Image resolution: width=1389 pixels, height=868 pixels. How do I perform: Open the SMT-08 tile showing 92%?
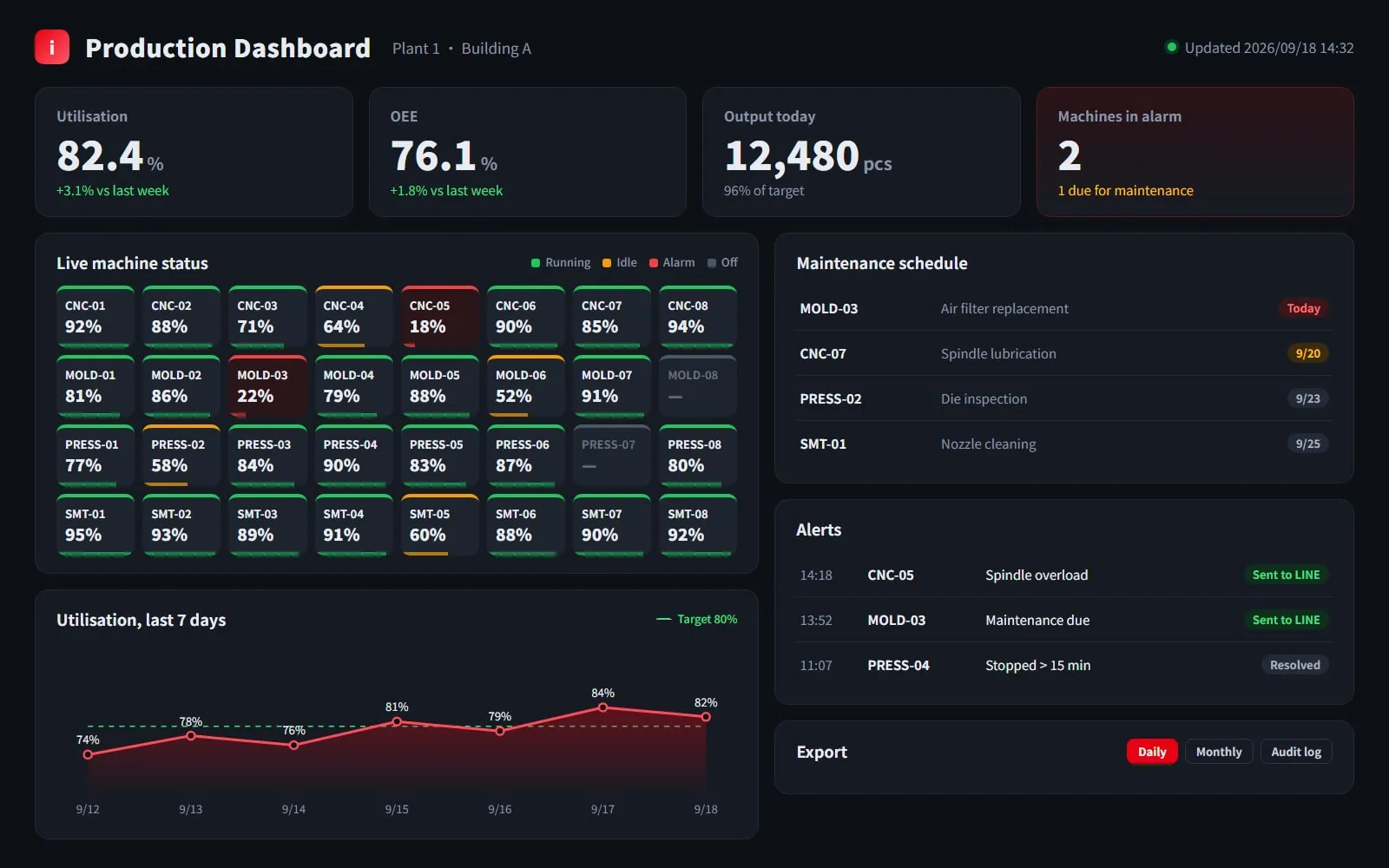(698, 525)
